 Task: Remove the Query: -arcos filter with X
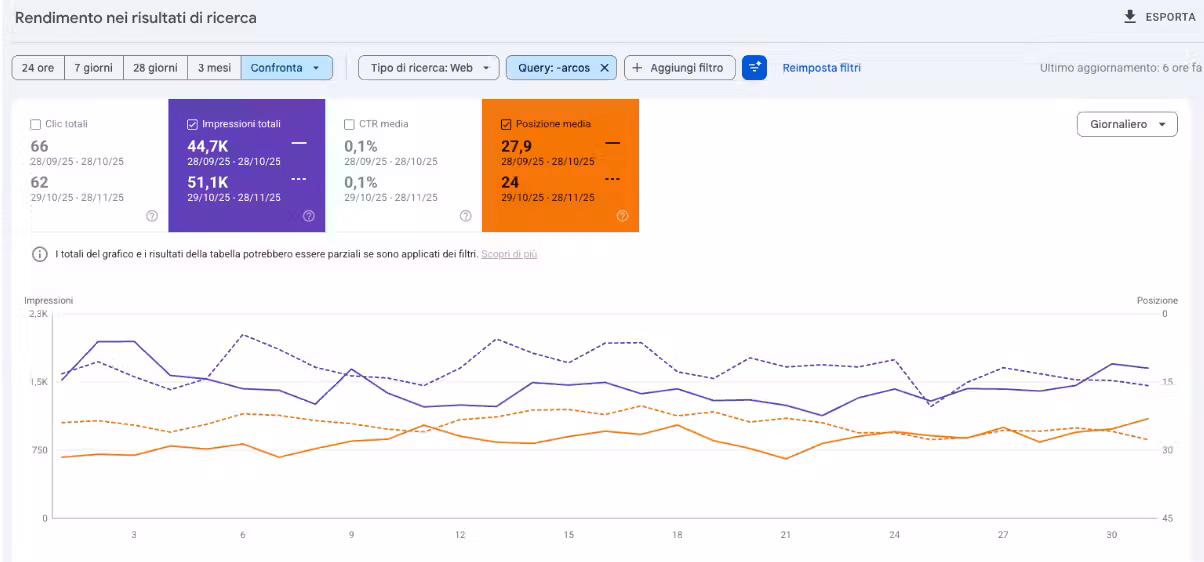604,68
